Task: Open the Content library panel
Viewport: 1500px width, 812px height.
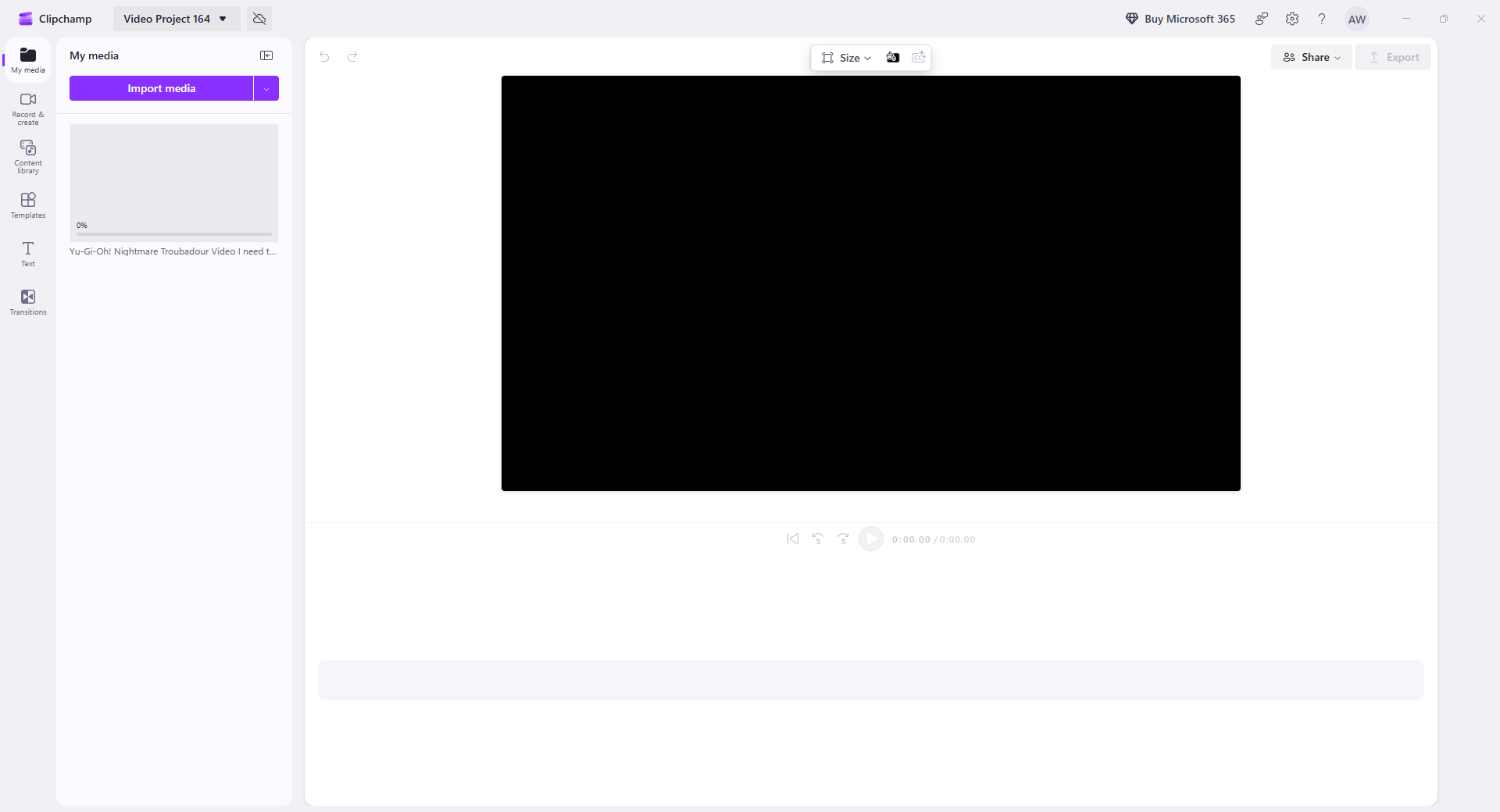Action: coord(28,157)
